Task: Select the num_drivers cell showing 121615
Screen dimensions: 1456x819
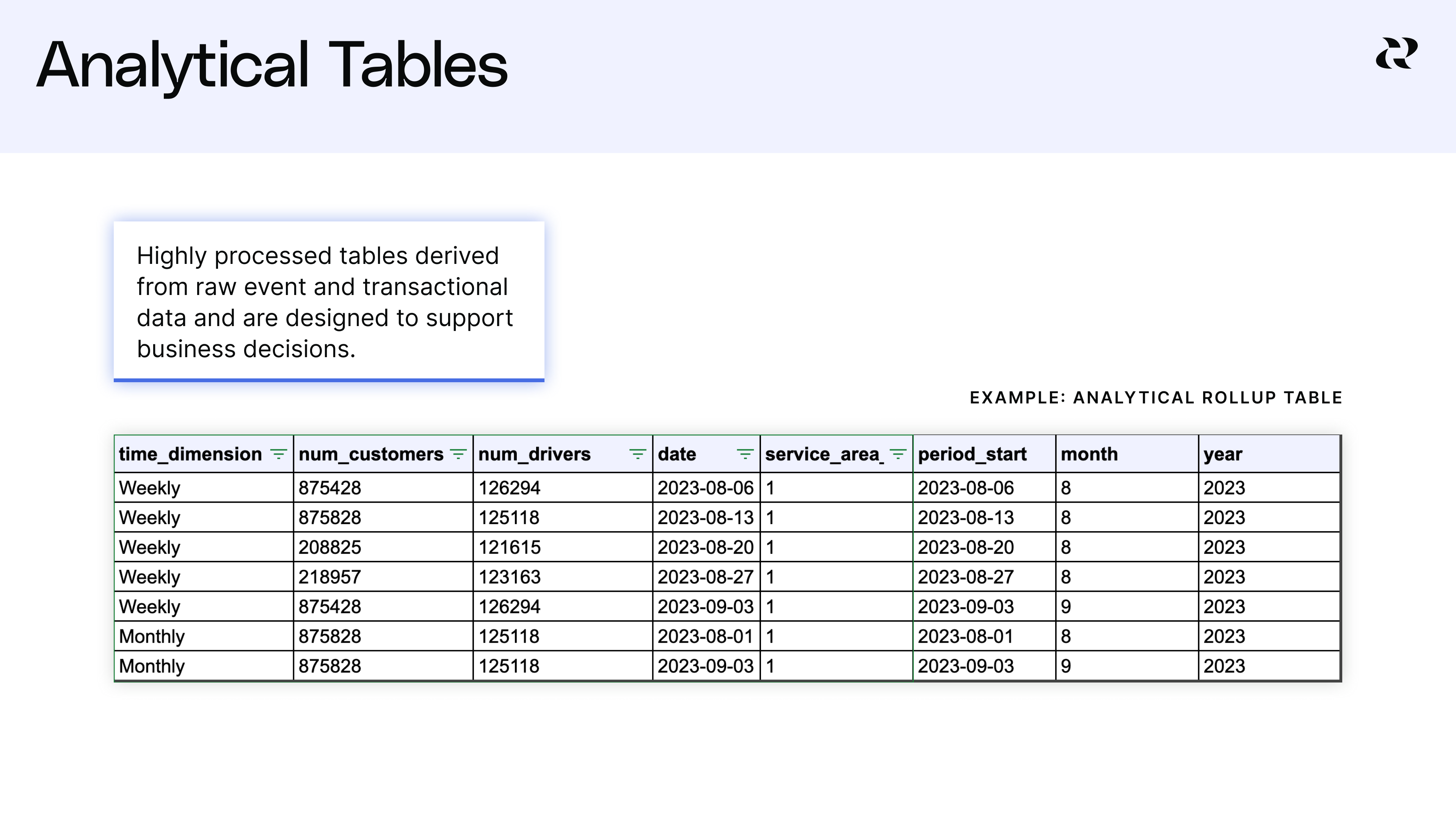Action: 563,547
